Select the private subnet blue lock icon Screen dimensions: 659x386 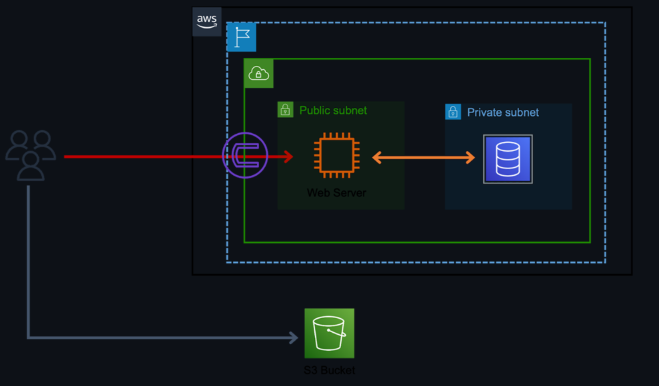453,112
